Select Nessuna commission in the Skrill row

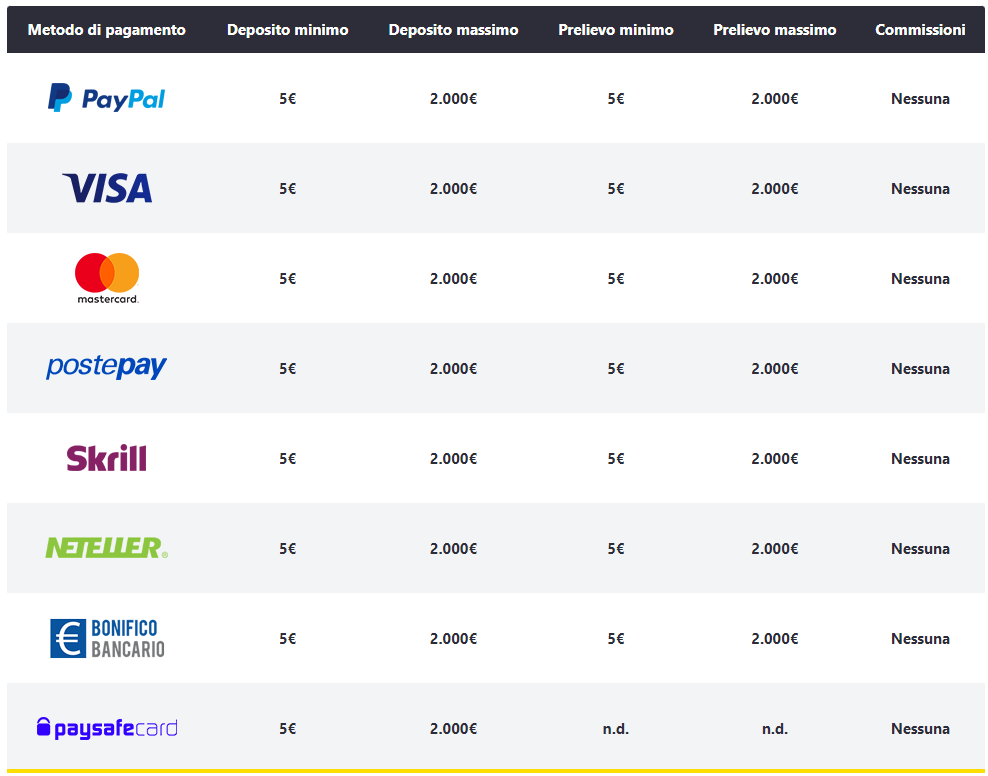click(920, 459)
